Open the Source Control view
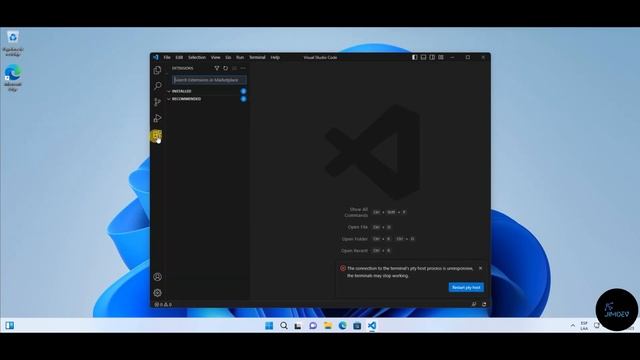Screen dimensions: 640x360 [x=158, y=102]
